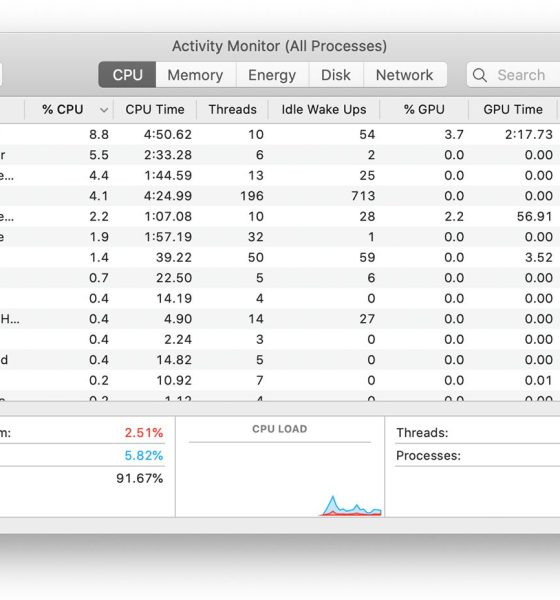This screenshot has height=600, width=560.
Task: Switch to the Memory tab
Action: [196, 75]
